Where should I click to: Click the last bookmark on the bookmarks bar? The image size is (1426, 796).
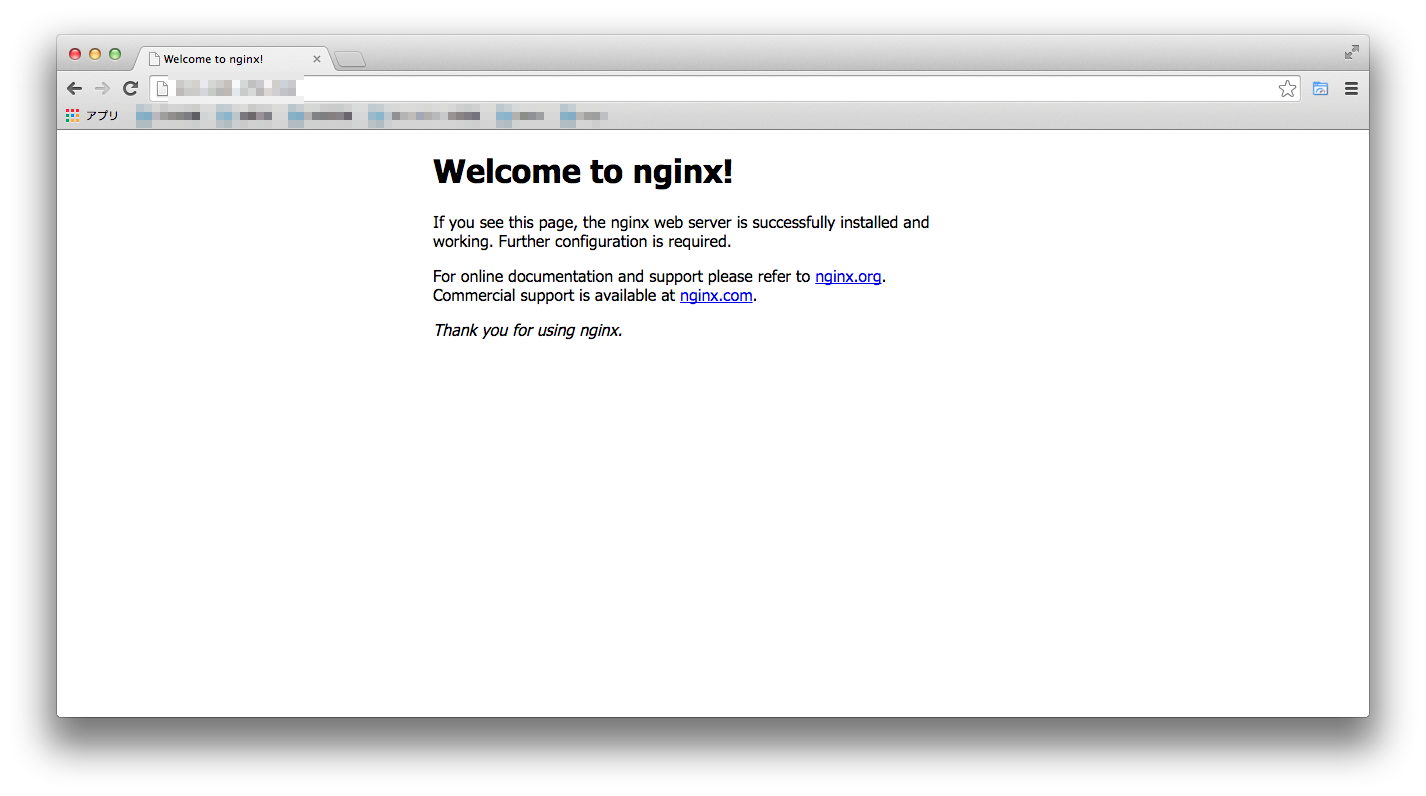point(585,114)
